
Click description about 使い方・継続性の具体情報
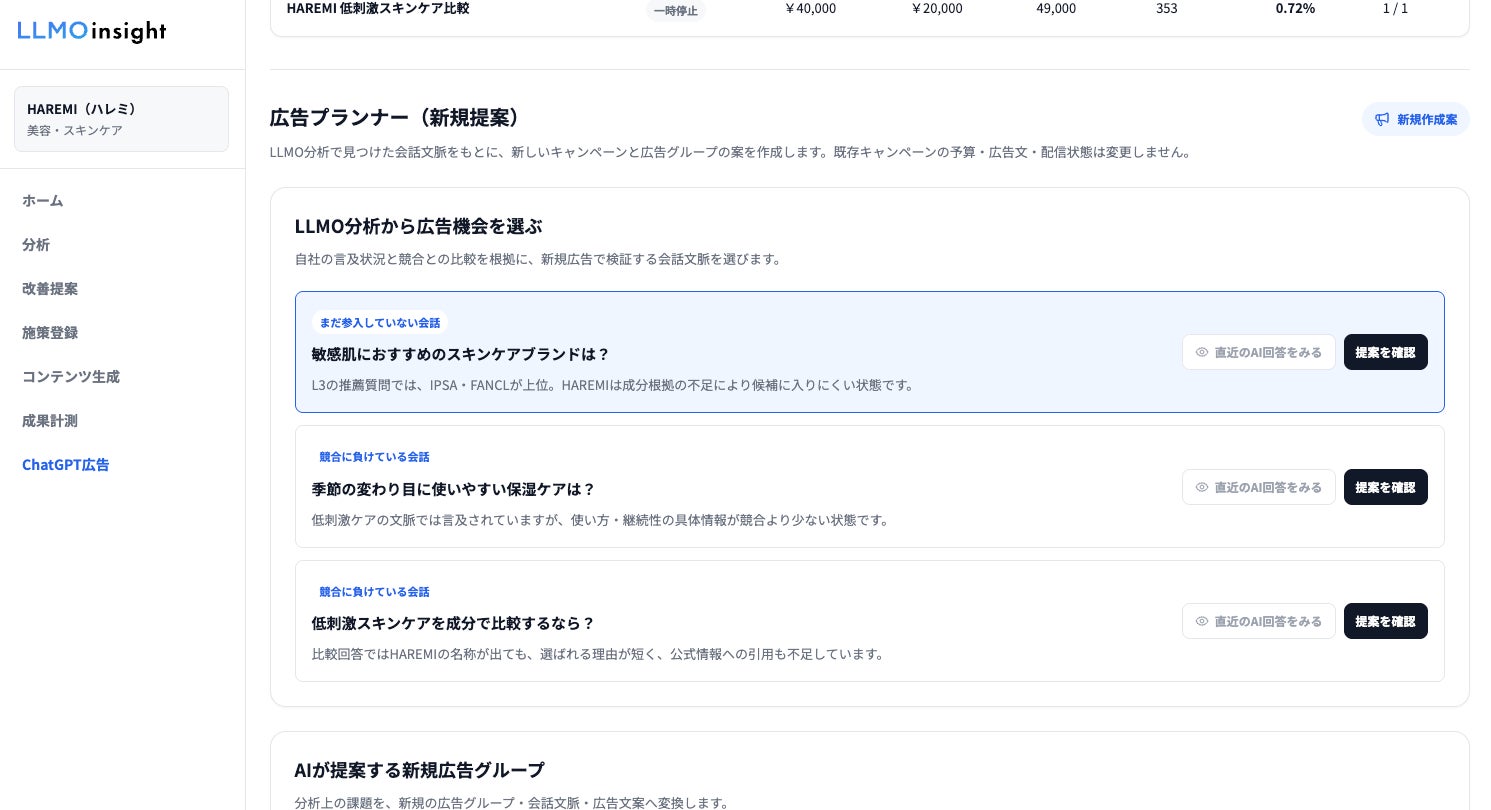[x=602, y=520]
